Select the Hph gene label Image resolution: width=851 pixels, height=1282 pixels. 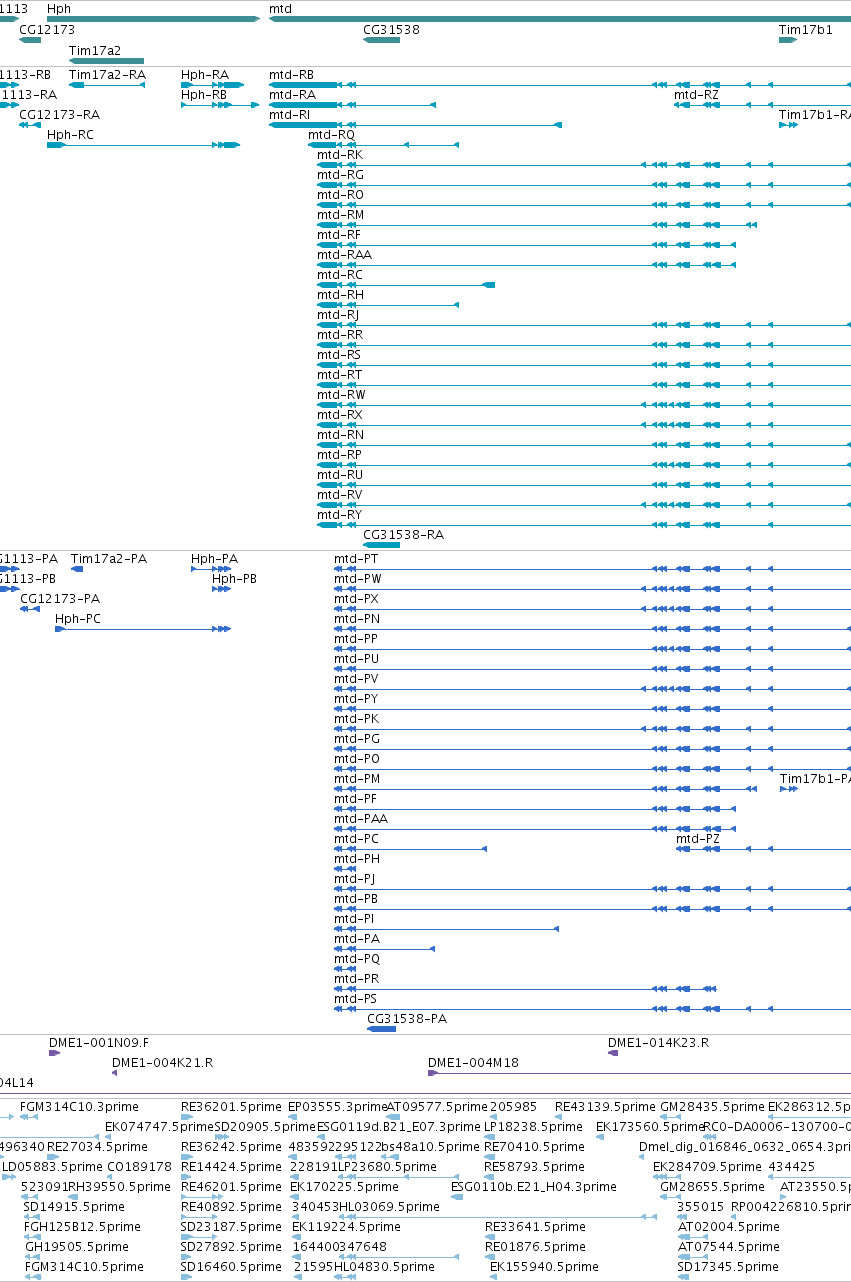pyautogui.click(x=59, y=8)
